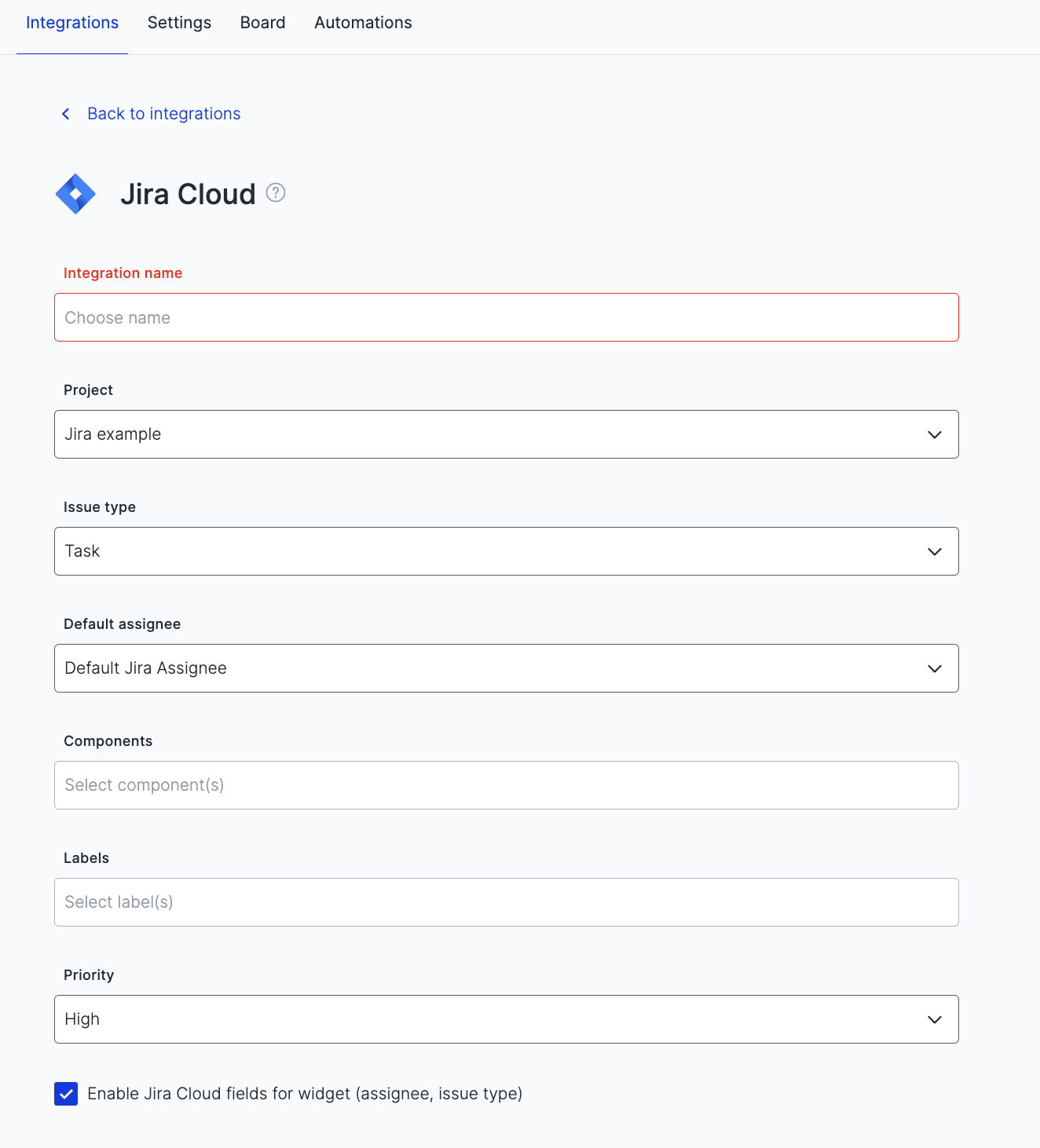Open the Project dropdown showing Jira example
1040x1148 pixels.
point(506,434)
